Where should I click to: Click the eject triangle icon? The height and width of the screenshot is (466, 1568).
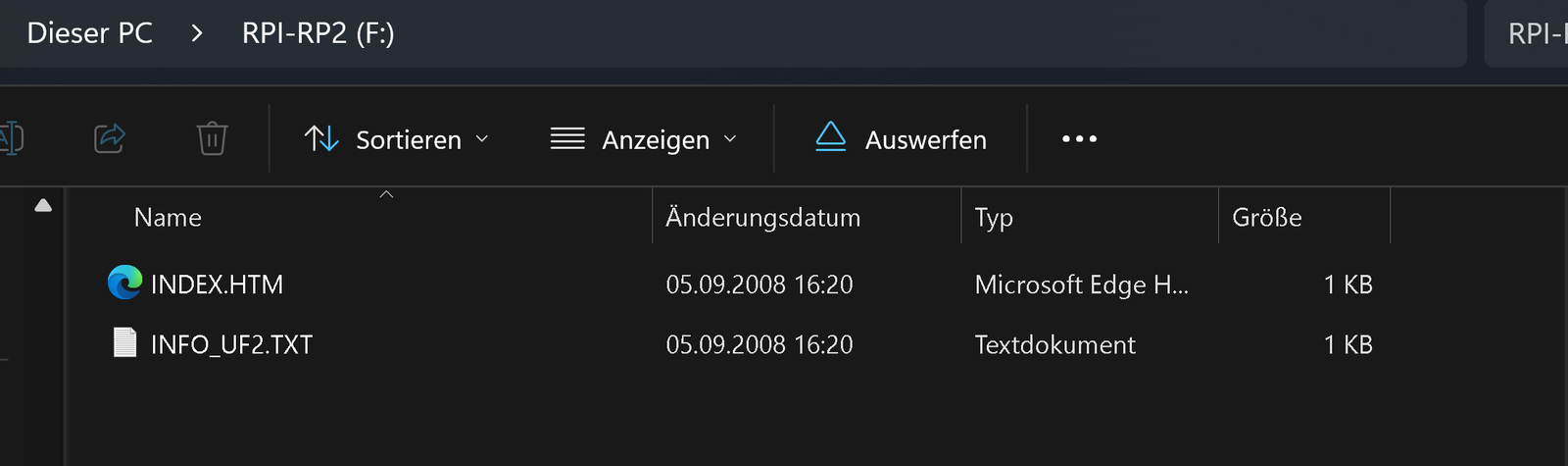click(x=830, y=137)
